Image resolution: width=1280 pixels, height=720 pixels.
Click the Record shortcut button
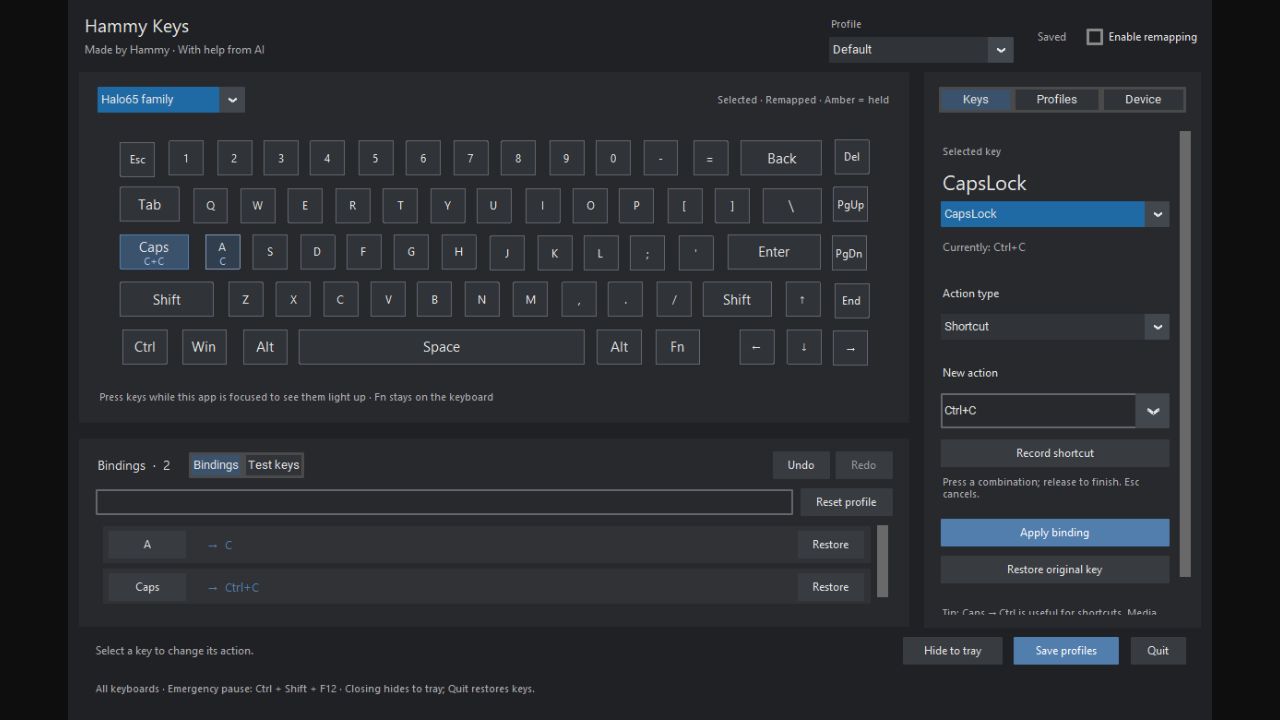[x=1055, y=453]
